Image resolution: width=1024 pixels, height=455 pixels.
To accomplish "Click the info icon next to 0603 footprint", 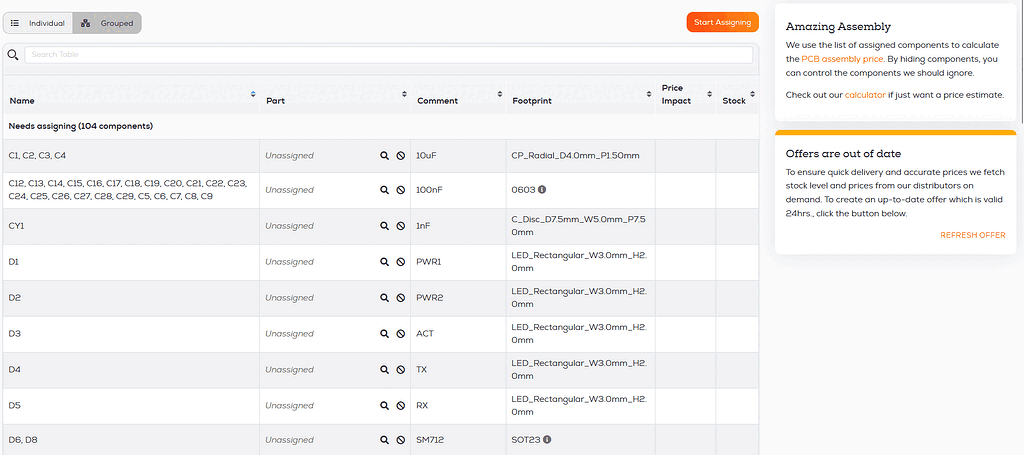I will pyautogui.click(x=543, y=189).
